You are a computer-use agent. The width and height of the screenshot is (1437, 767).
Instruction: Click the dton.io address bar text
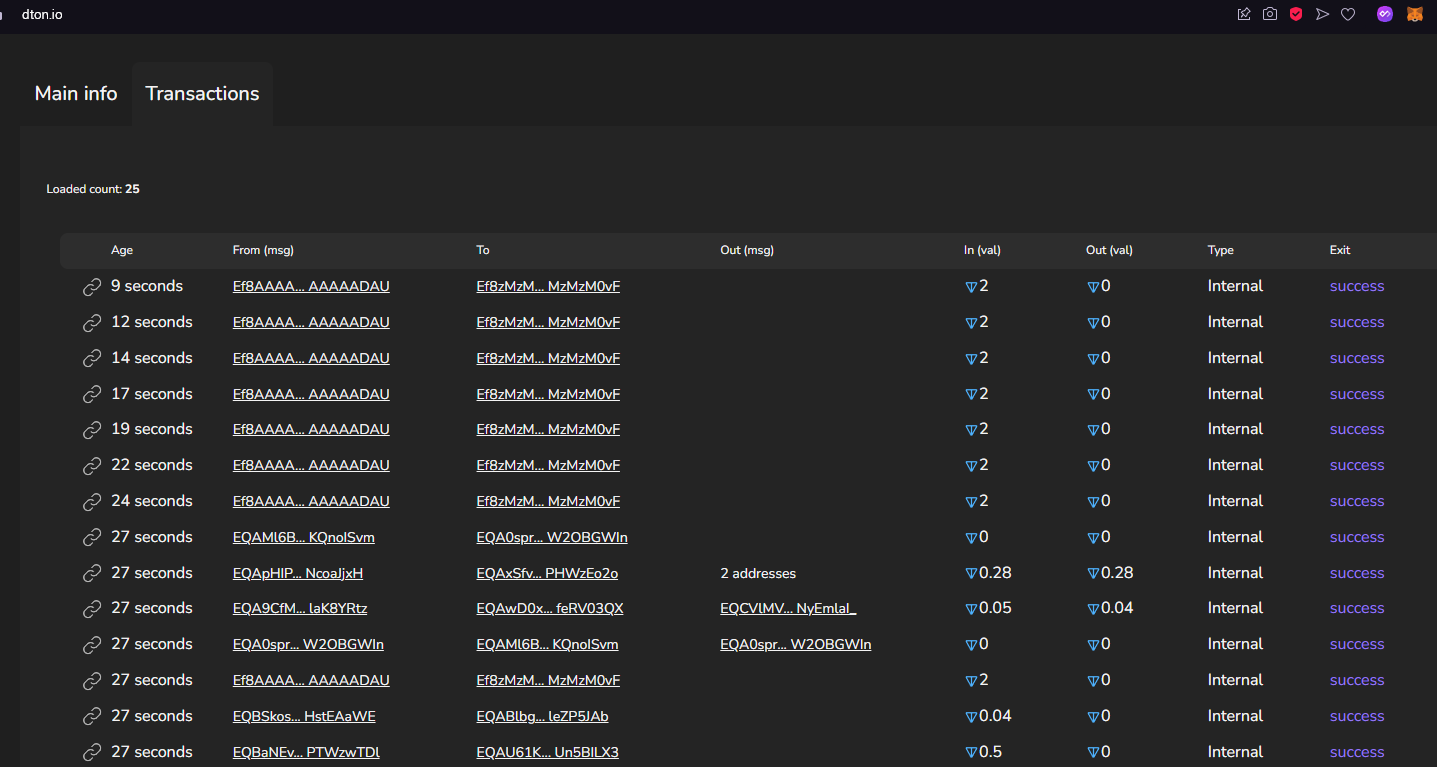coord(42,15)
